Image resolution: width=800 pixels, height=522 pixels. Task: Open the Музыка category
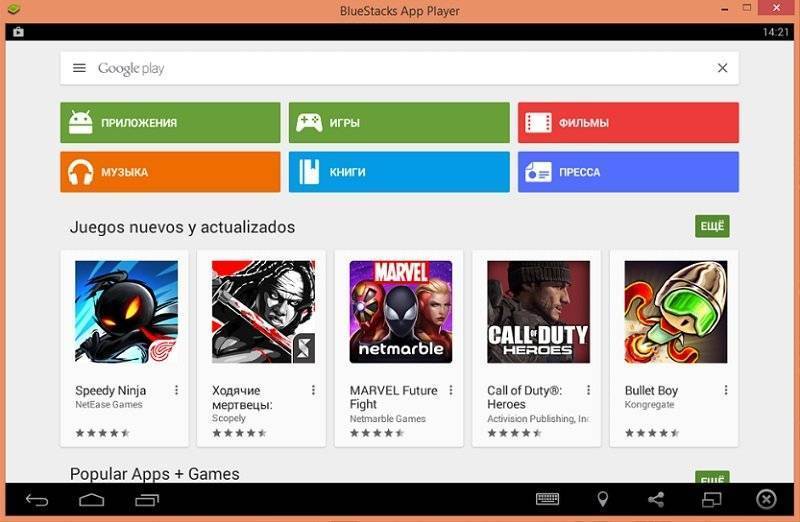coord(170,172)
